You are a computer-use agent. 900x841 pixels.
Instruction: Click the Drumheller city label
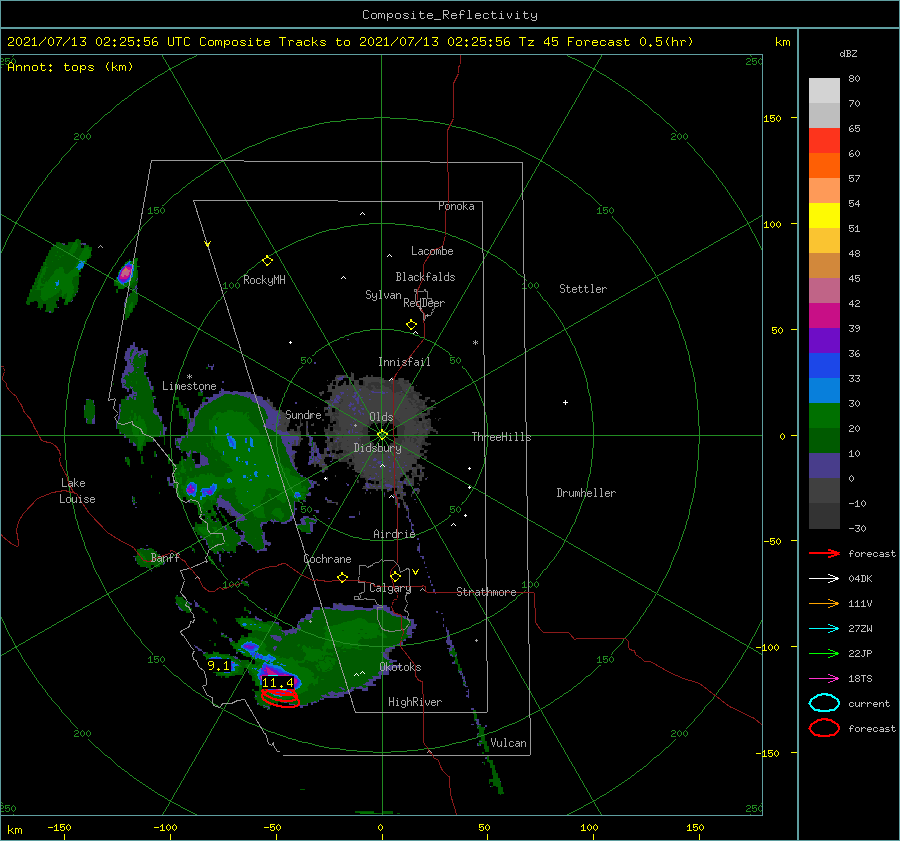(x=586, y=493)
